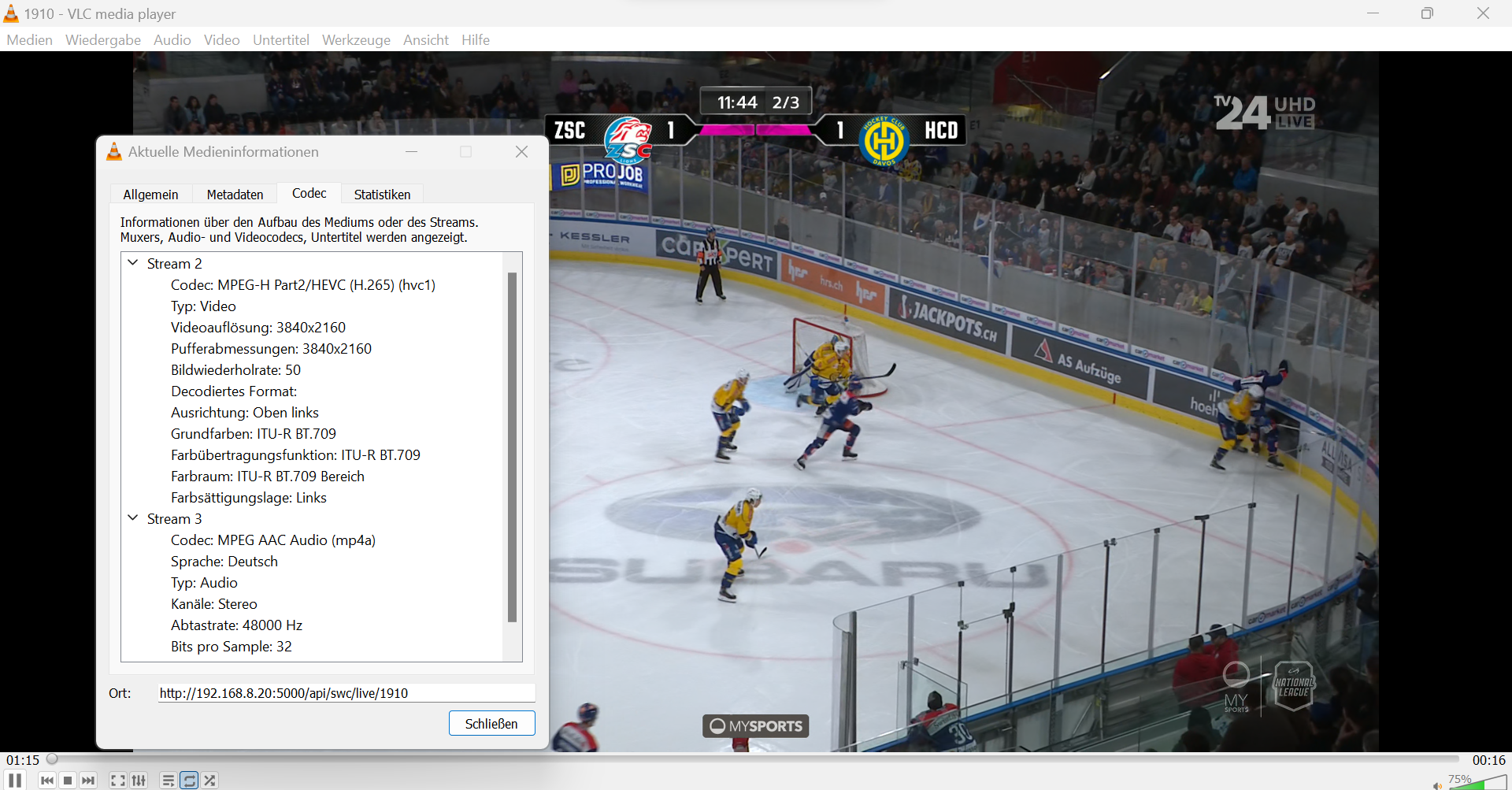Image resolution: width=1512 pixels, height=790 pixels.
Task: Select Kanäle: Stereo row
Action: [214, 604]
